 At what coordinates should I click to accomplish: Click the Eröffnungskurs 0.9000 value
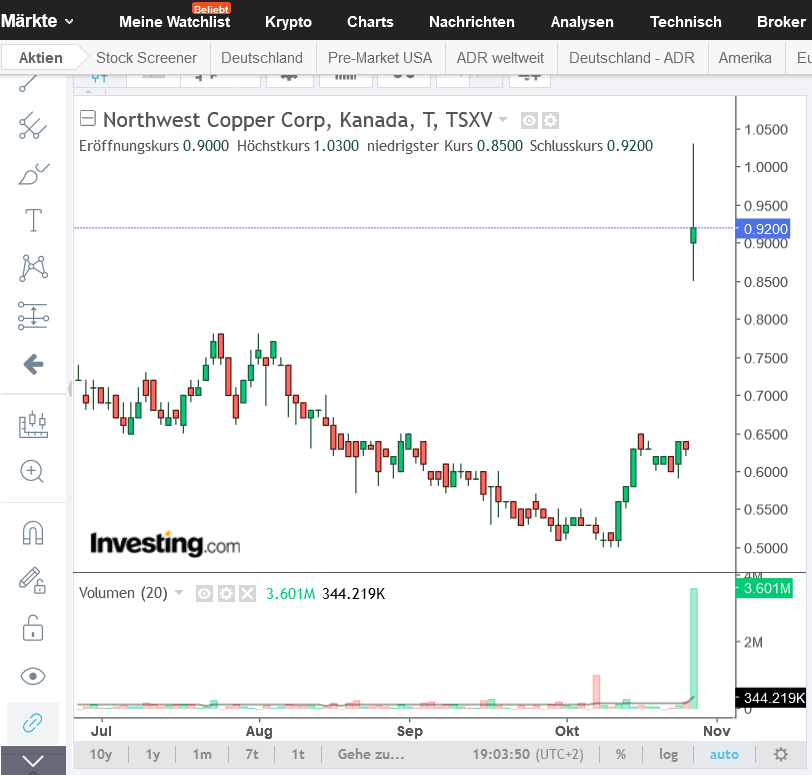click(206, 145)
